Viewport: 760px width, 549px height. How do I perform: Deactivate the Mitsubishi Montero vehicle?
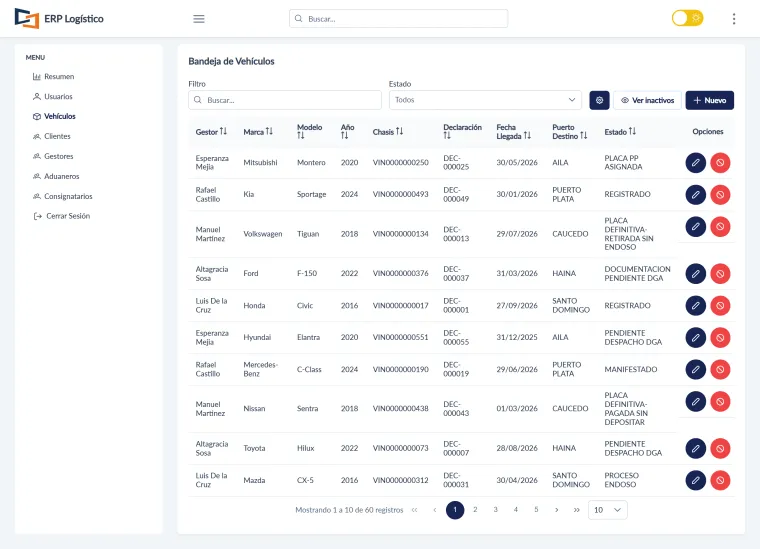[x=720, y=163]
